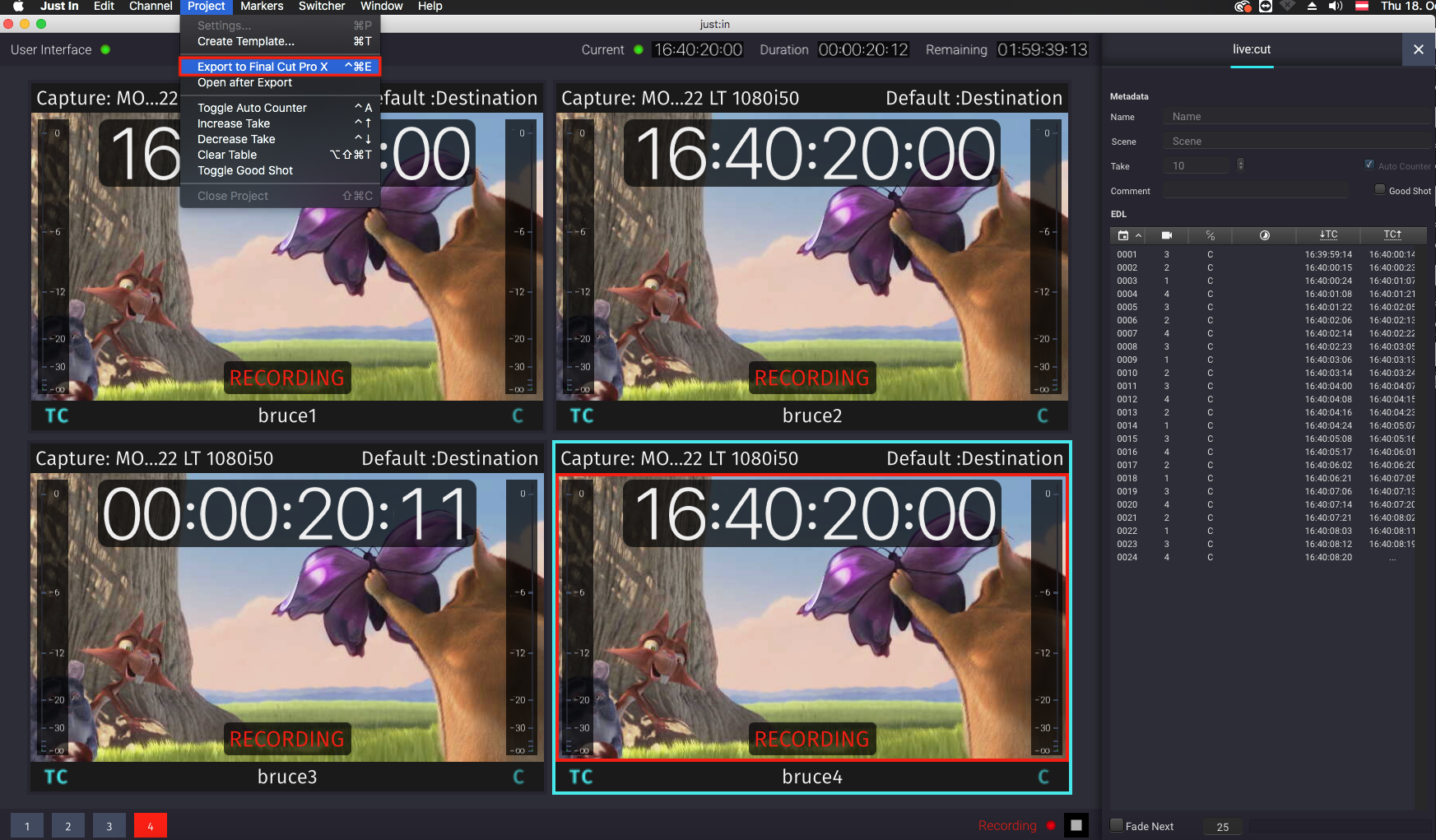Click the Current timecode display
The image size is (1436, 840).
(x=698, y=49)
